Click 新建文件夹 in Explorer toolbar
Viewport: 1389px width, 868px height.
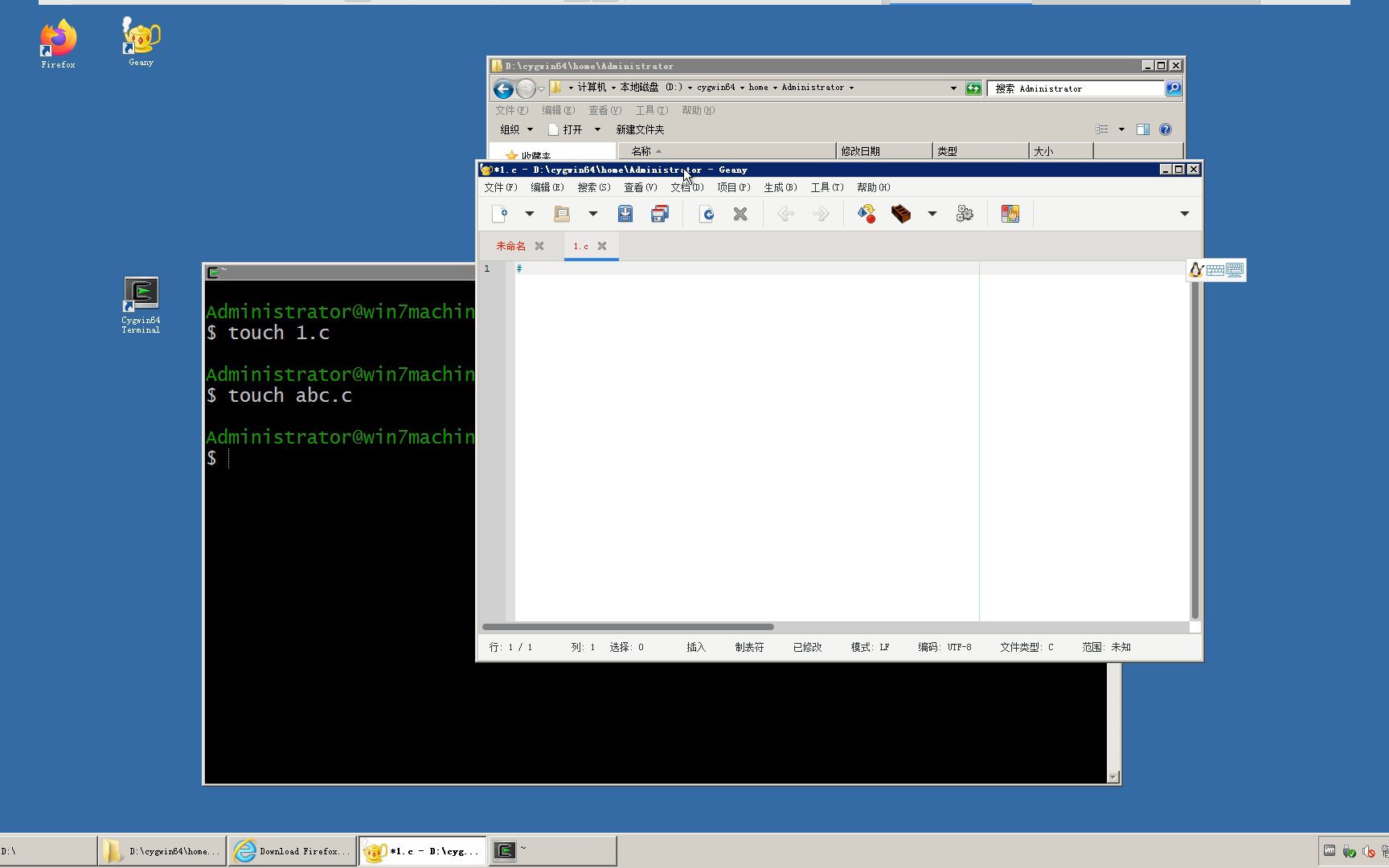640,129
